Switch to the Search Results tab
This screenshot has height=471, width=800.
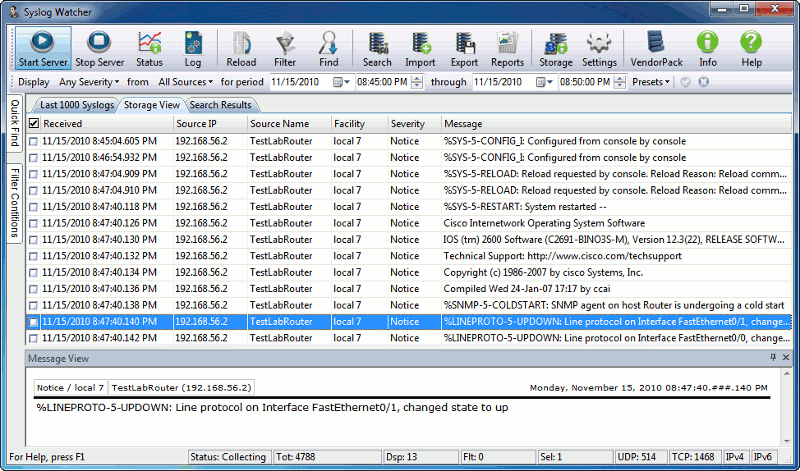220,104
